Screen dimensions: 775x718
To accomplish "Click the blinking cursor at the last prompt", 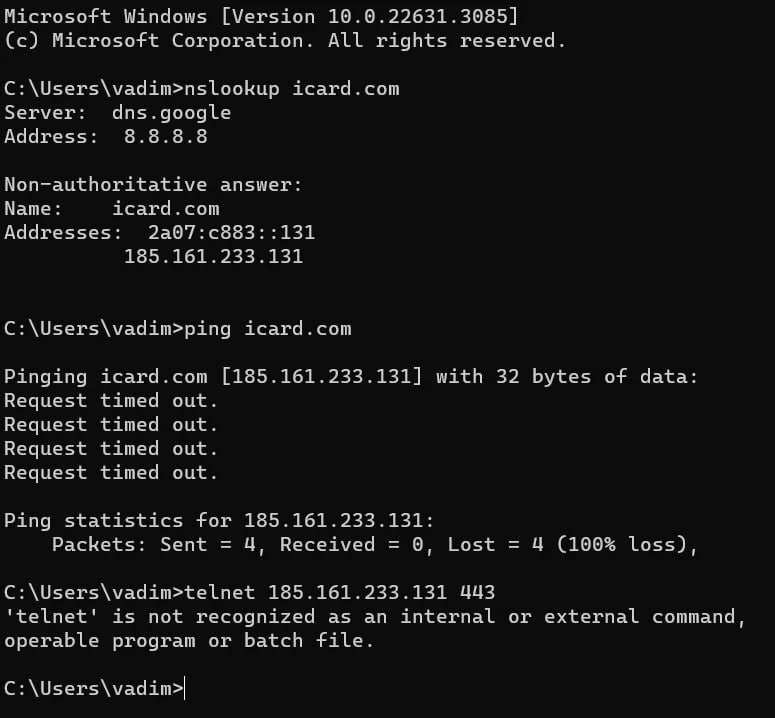I will 185,689.
